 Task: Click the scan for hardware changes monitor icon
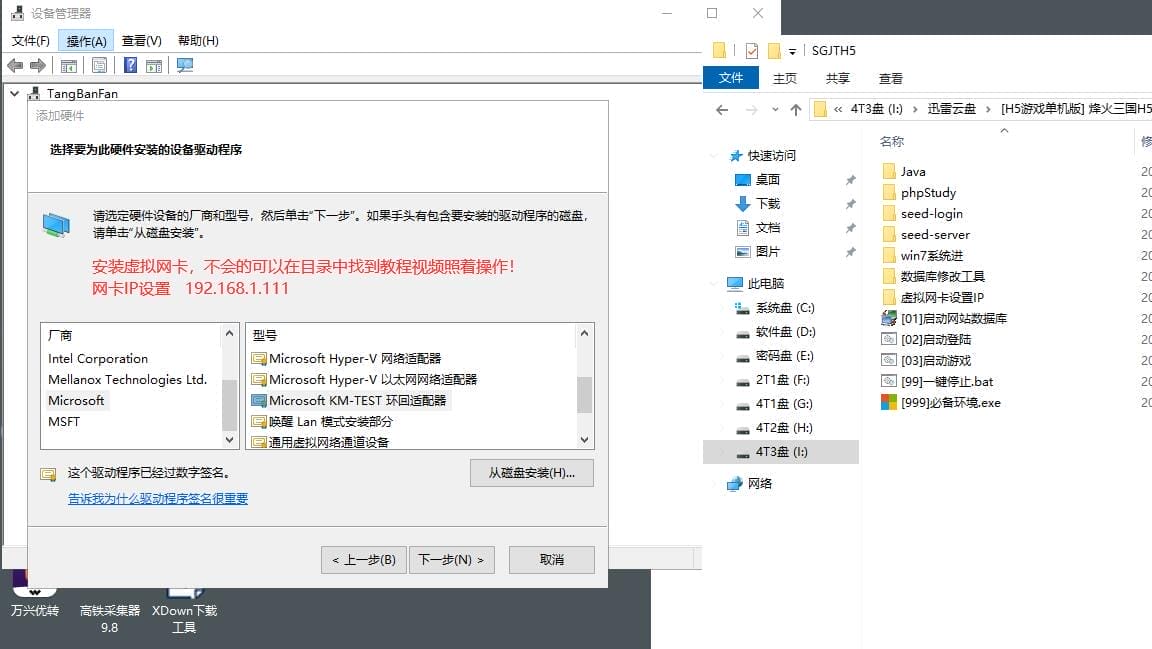click(184, 66)
